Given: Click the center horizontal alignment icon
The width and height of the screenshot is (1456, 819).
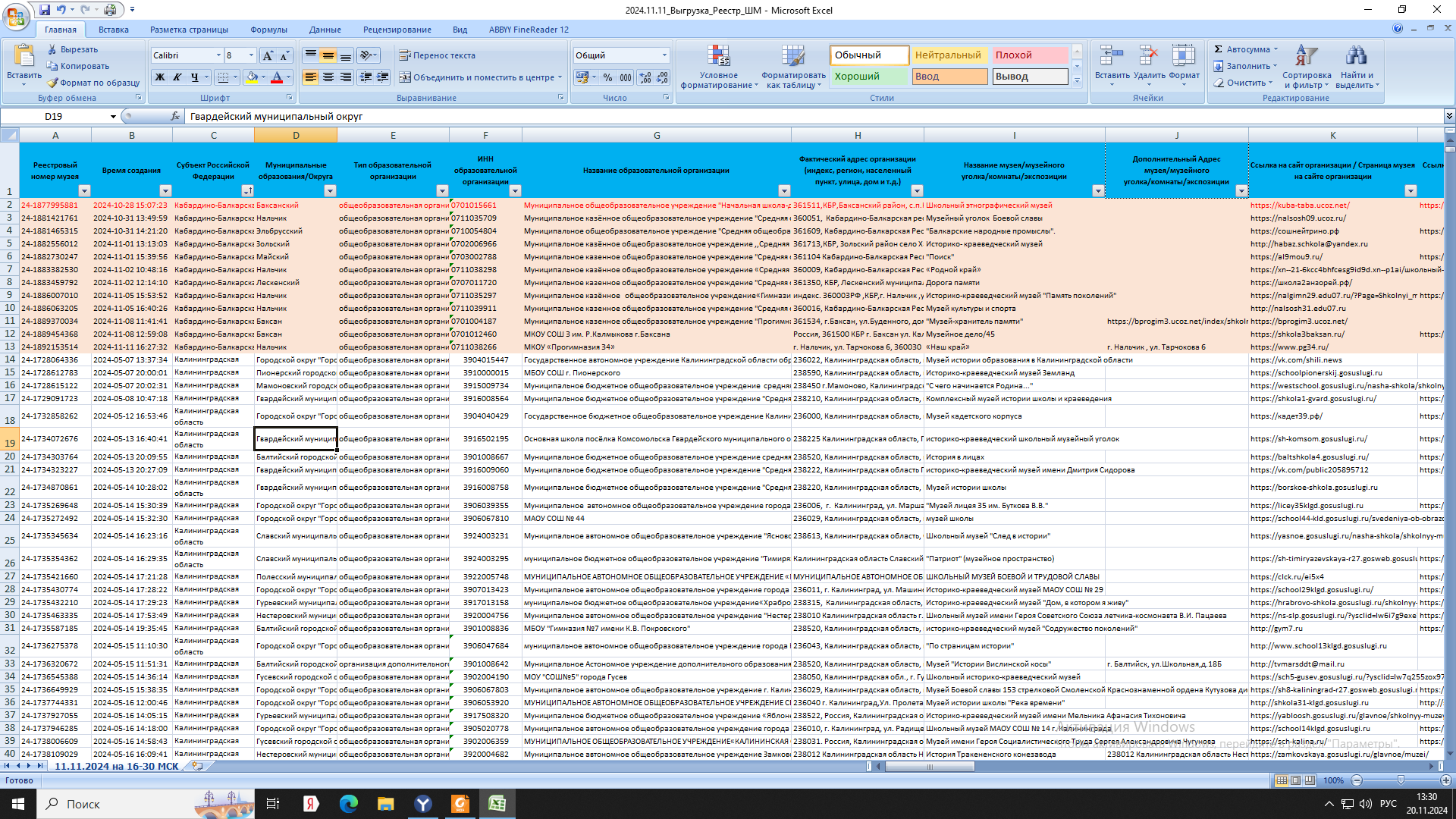Looking at the screenshot, I should 328,77.
